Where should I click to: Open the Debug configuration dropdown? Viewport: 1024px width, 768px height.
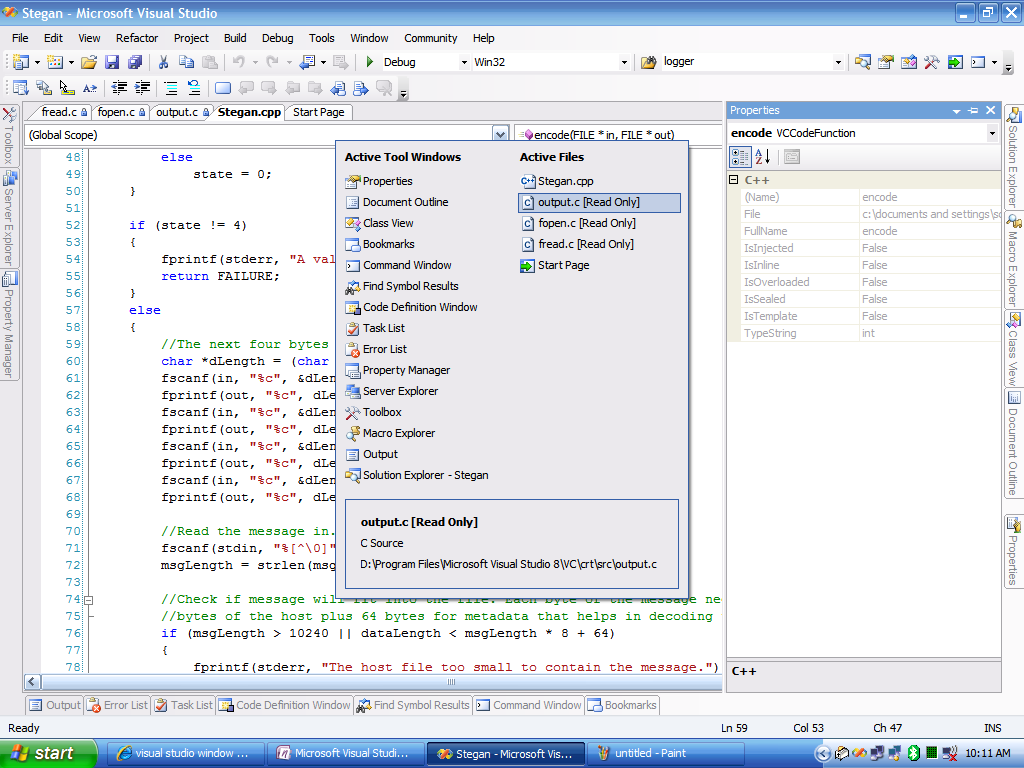[464, 62]
